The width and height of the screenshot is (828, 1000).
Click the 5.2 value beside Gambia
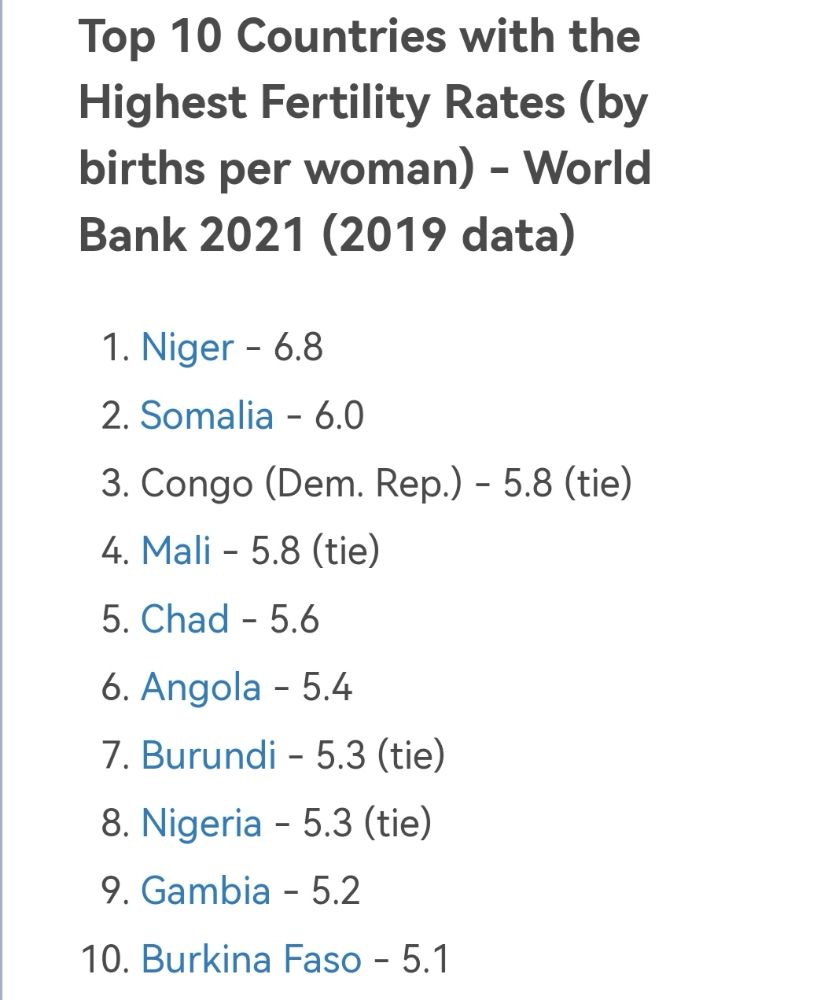[335, 891]
